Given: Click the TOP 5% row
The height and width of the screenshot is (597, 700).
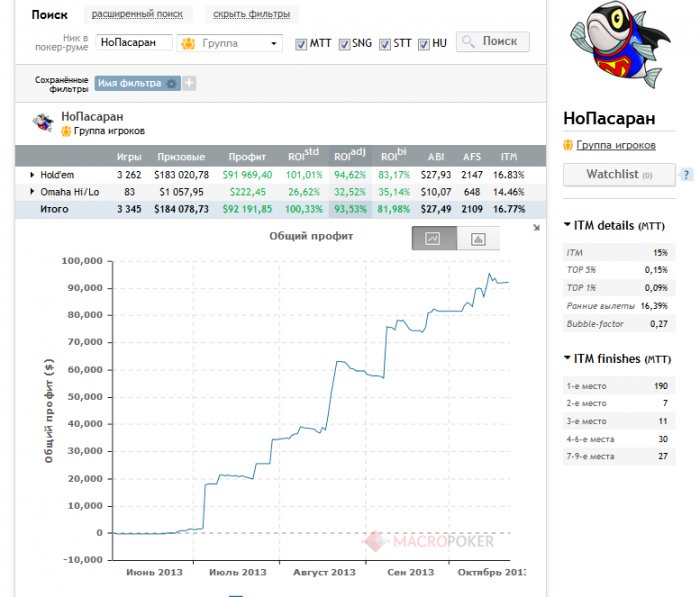Looking at the screenshot, I should pyautogui.click(x=619, y=270).
